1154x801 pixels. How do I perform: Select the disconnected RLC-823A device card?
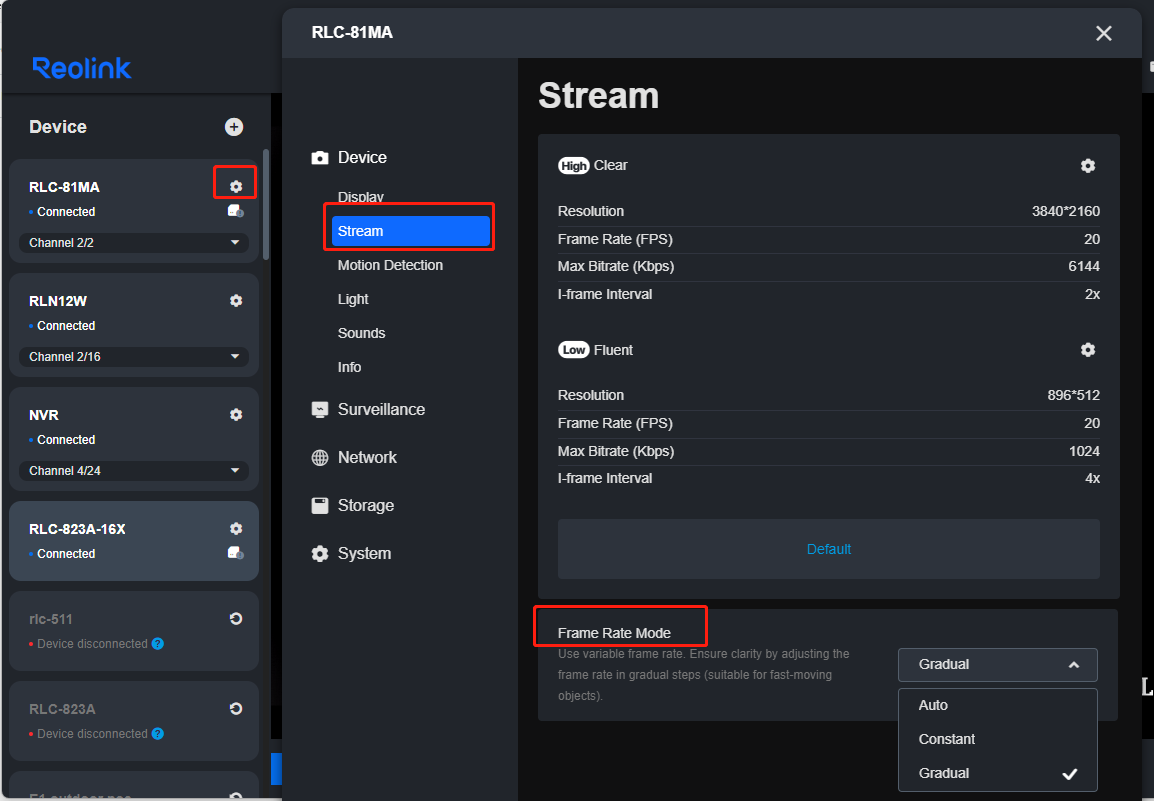(134, 721)
